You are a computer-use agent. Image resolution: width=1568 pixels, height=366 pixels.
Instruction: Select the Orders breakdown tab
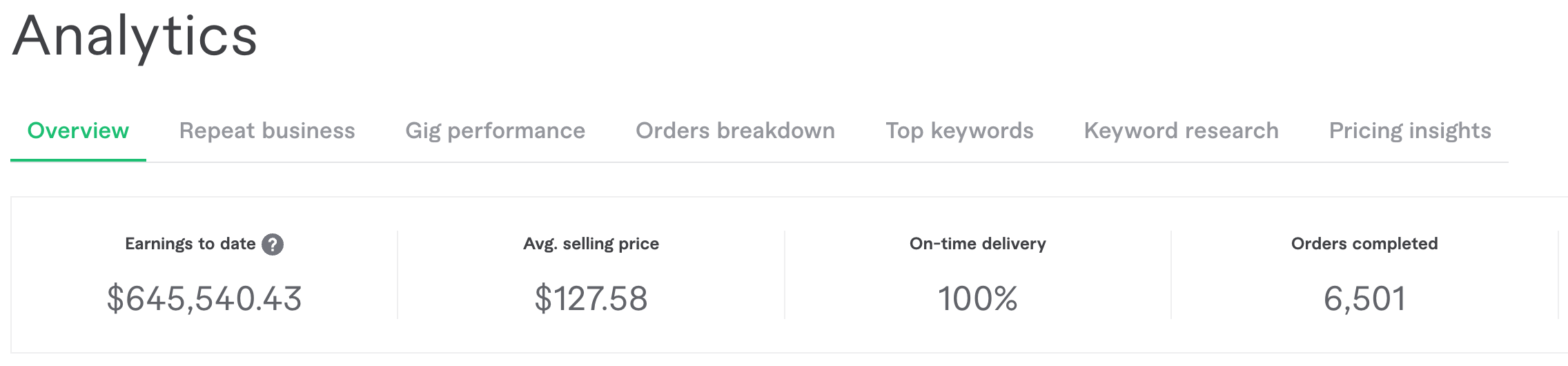click(x=735, y=131)
